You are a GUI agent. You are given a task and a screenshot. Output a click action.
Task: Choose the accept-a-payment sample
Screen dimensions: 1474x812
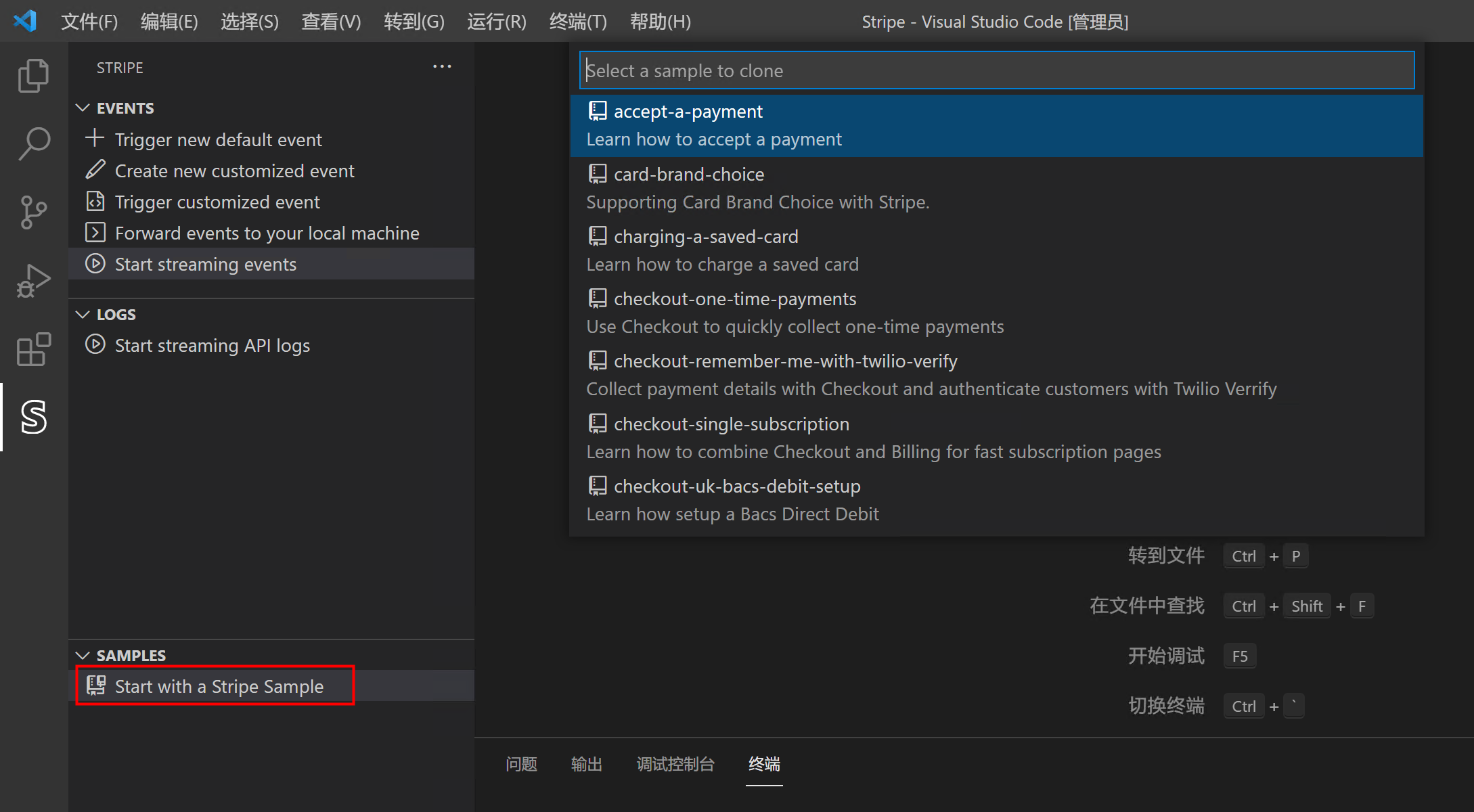(996, 125)
